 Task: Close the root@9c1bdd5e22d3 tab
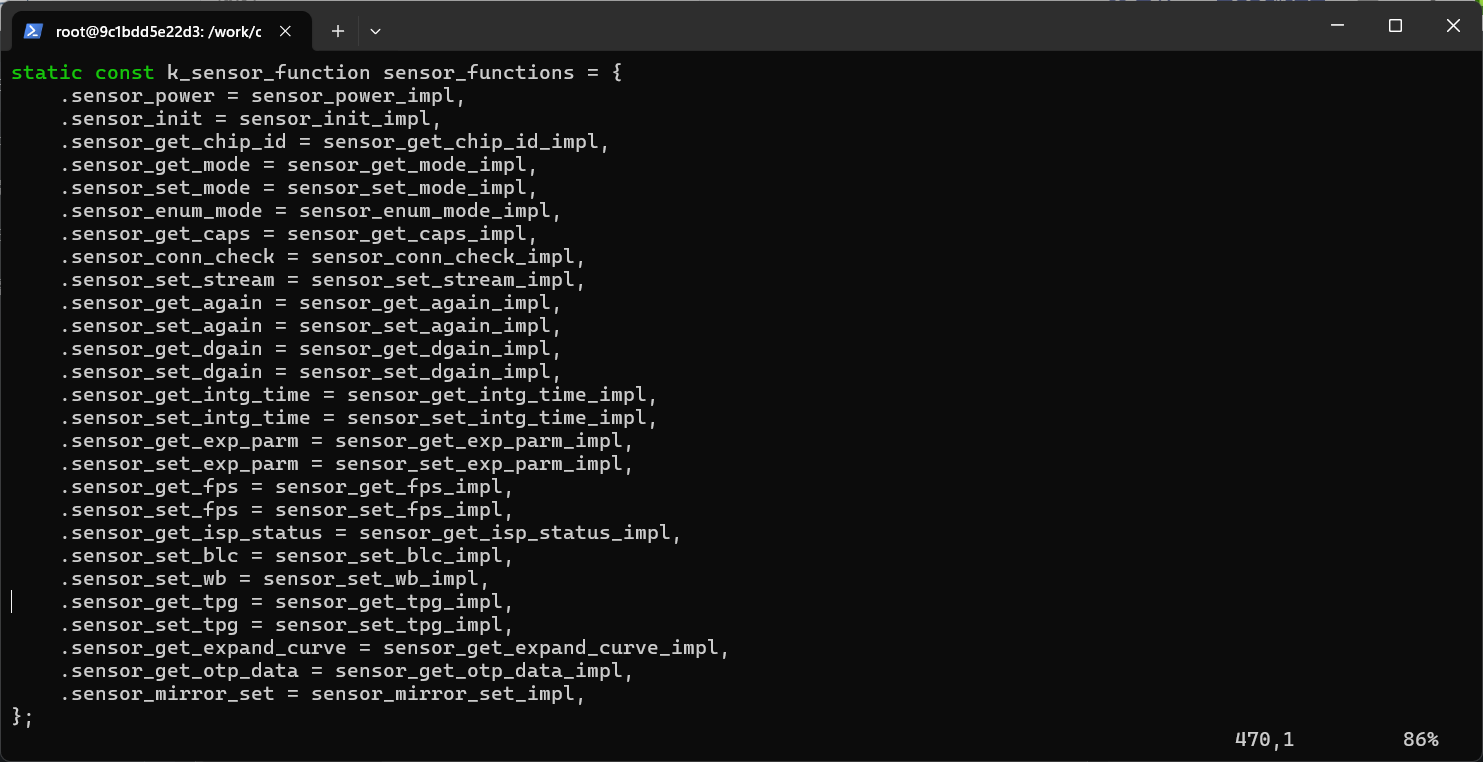tap(285, 31)
